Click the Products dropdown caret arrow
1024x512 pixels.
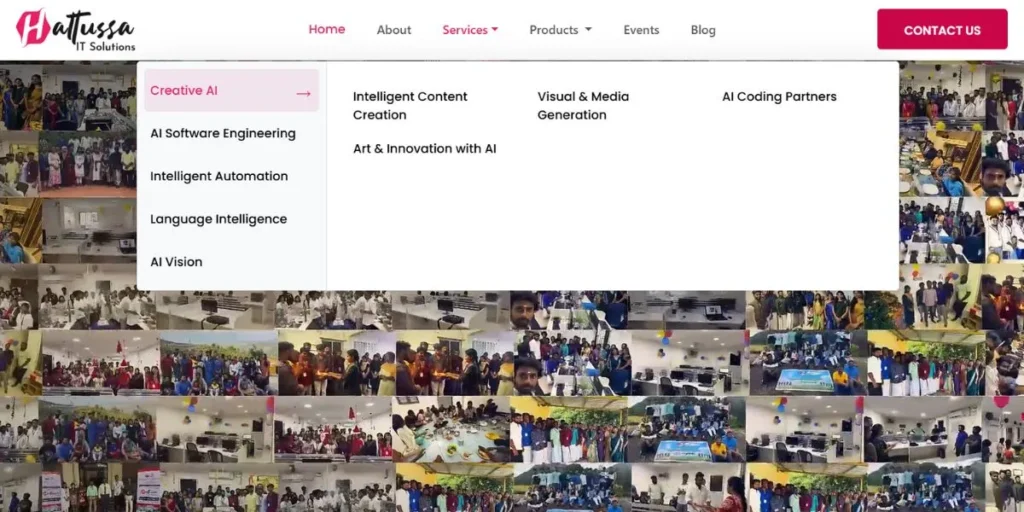coord(588,30)
